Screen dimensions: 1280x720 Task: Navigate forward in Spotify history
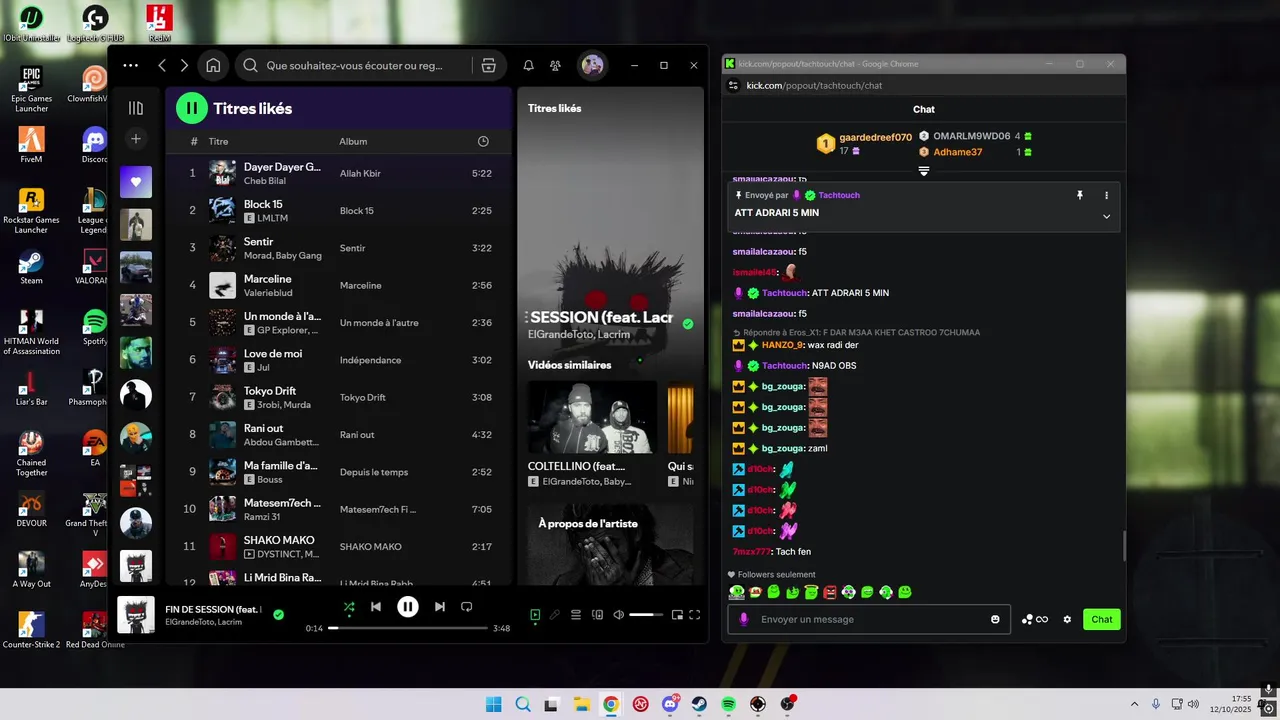coord(184,65)
